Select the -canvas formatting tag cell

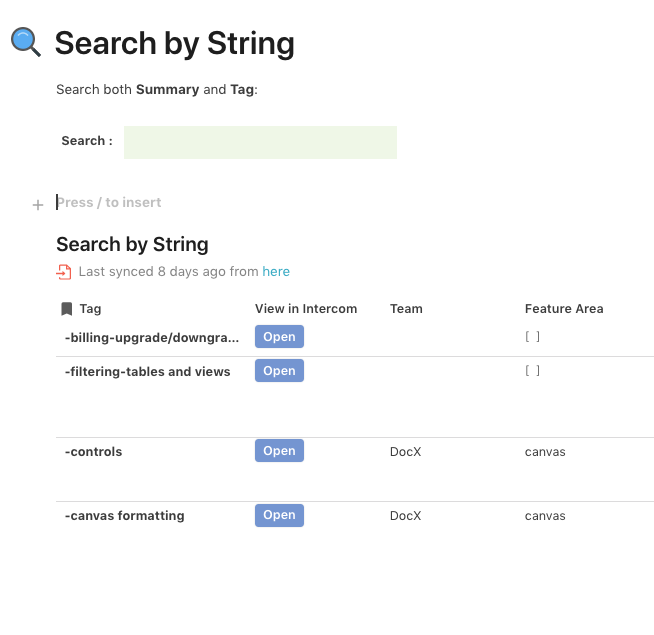(x=125, y=516)
